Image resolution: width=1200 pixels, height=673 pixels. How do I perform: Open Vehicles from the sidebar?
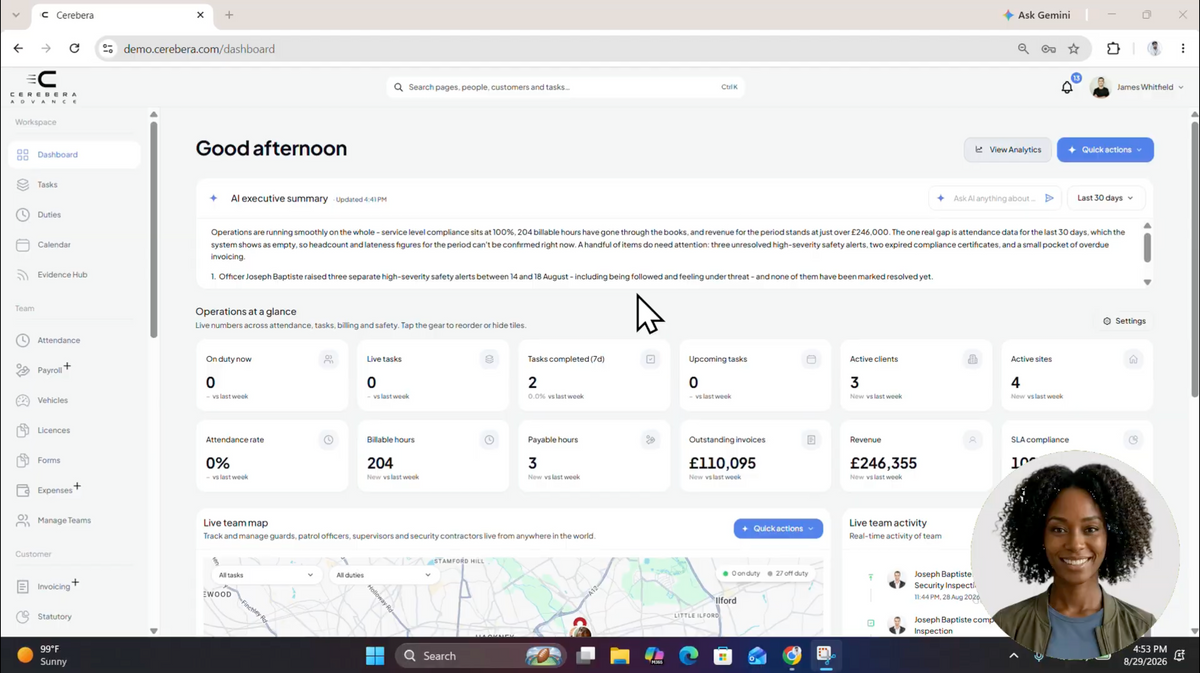75,401
